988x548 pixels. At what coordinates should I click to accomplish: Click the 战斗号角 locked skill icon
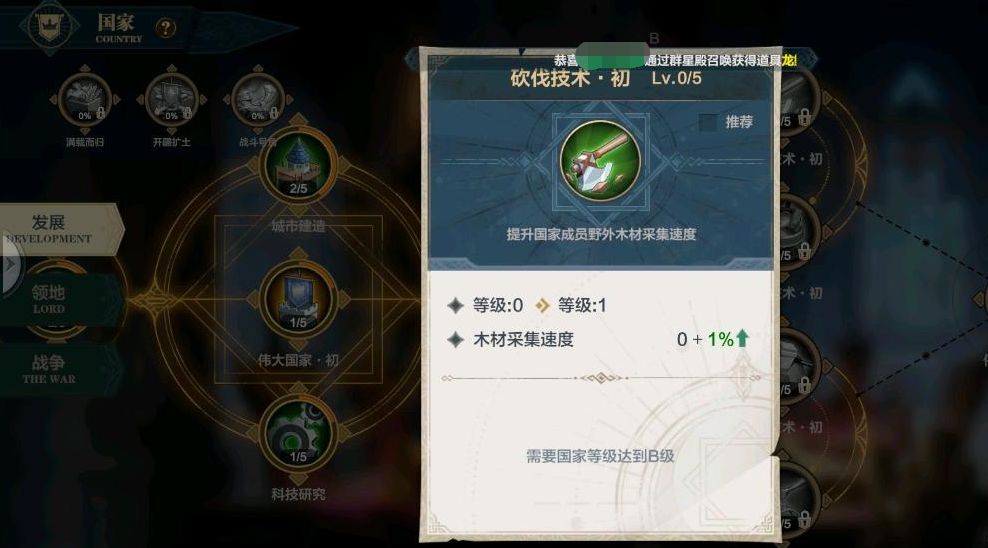tap(258, 100)
